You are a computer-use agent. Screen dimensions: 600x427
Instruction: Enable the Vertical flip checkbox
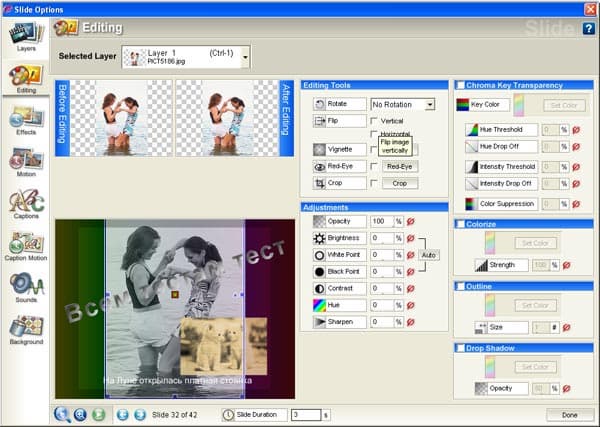point(374,121)
